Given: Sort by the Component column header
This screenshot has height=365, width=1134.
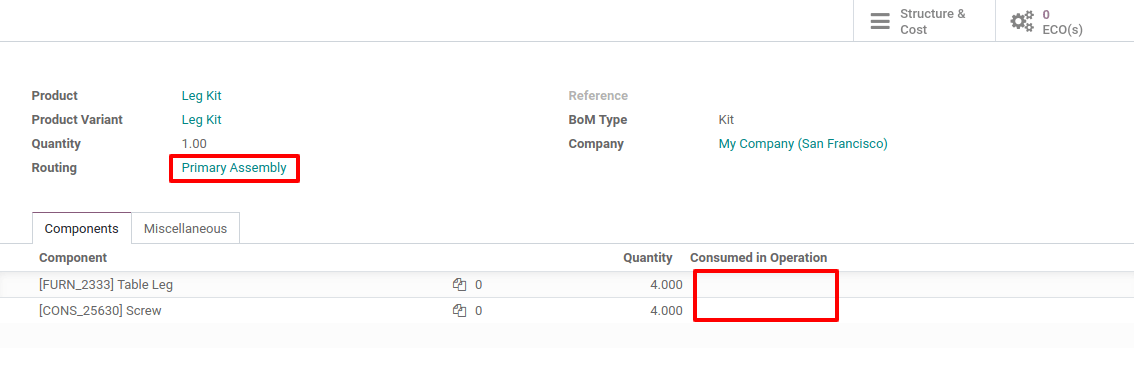Looking at the screenshot, I should click(73, 257).
